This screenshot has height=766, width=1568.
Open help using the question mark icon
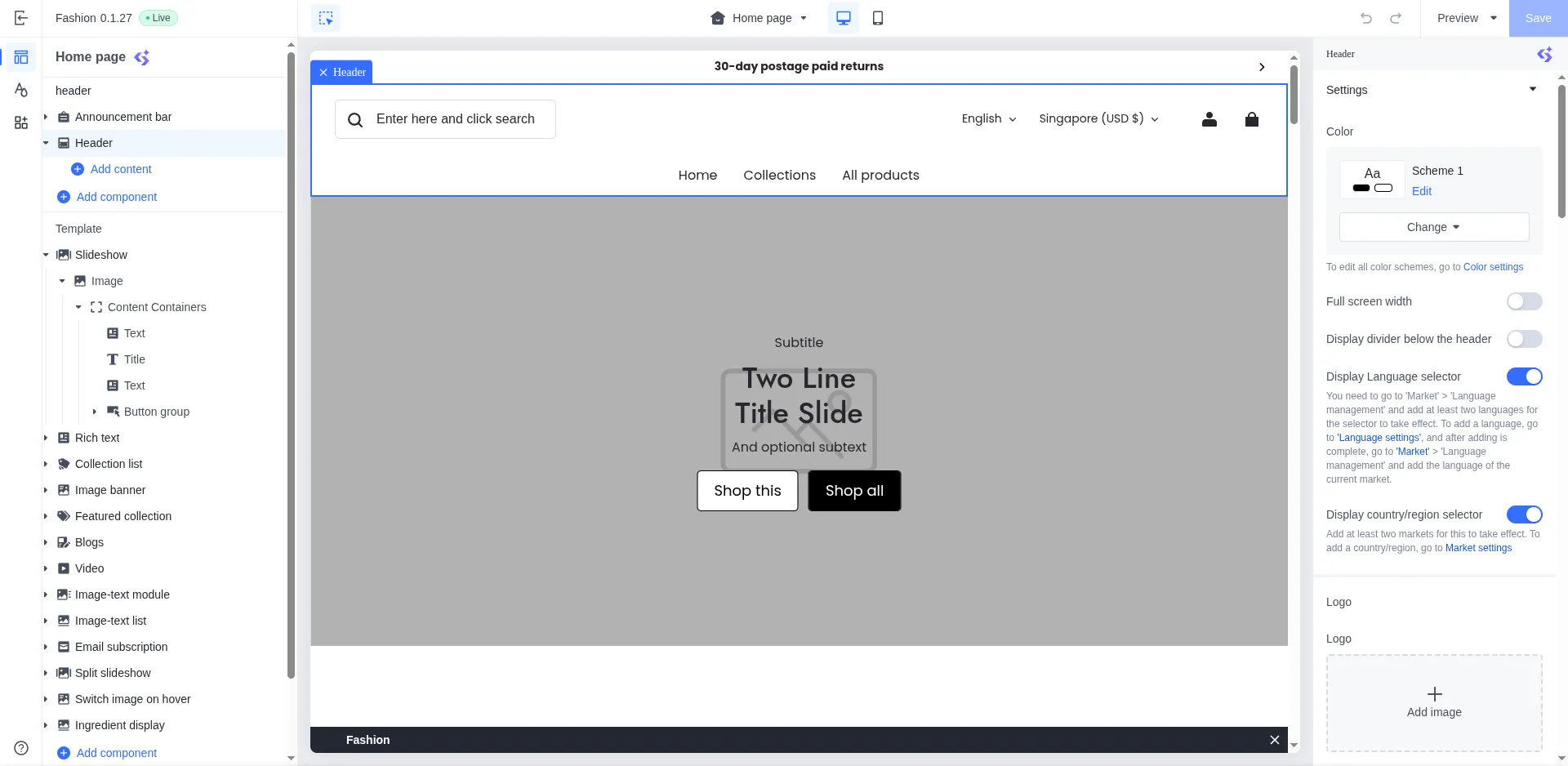click(x=21, y=746)
